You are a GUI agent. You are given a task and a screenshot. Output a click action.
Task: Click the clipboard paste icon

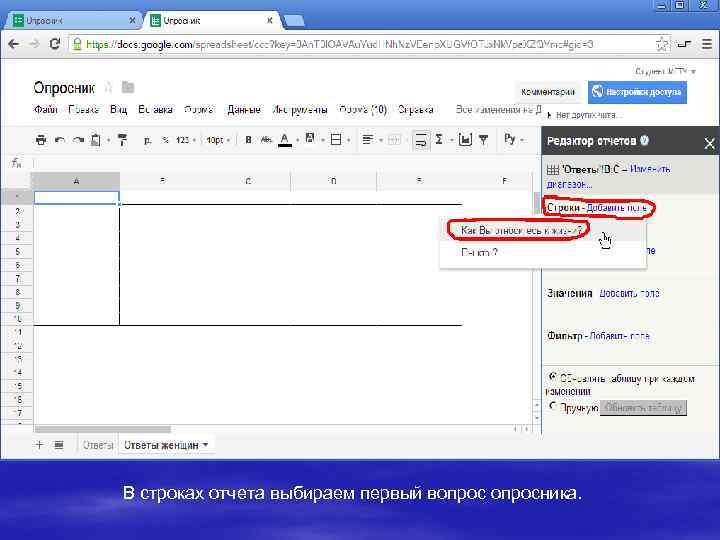click(96, 140)
